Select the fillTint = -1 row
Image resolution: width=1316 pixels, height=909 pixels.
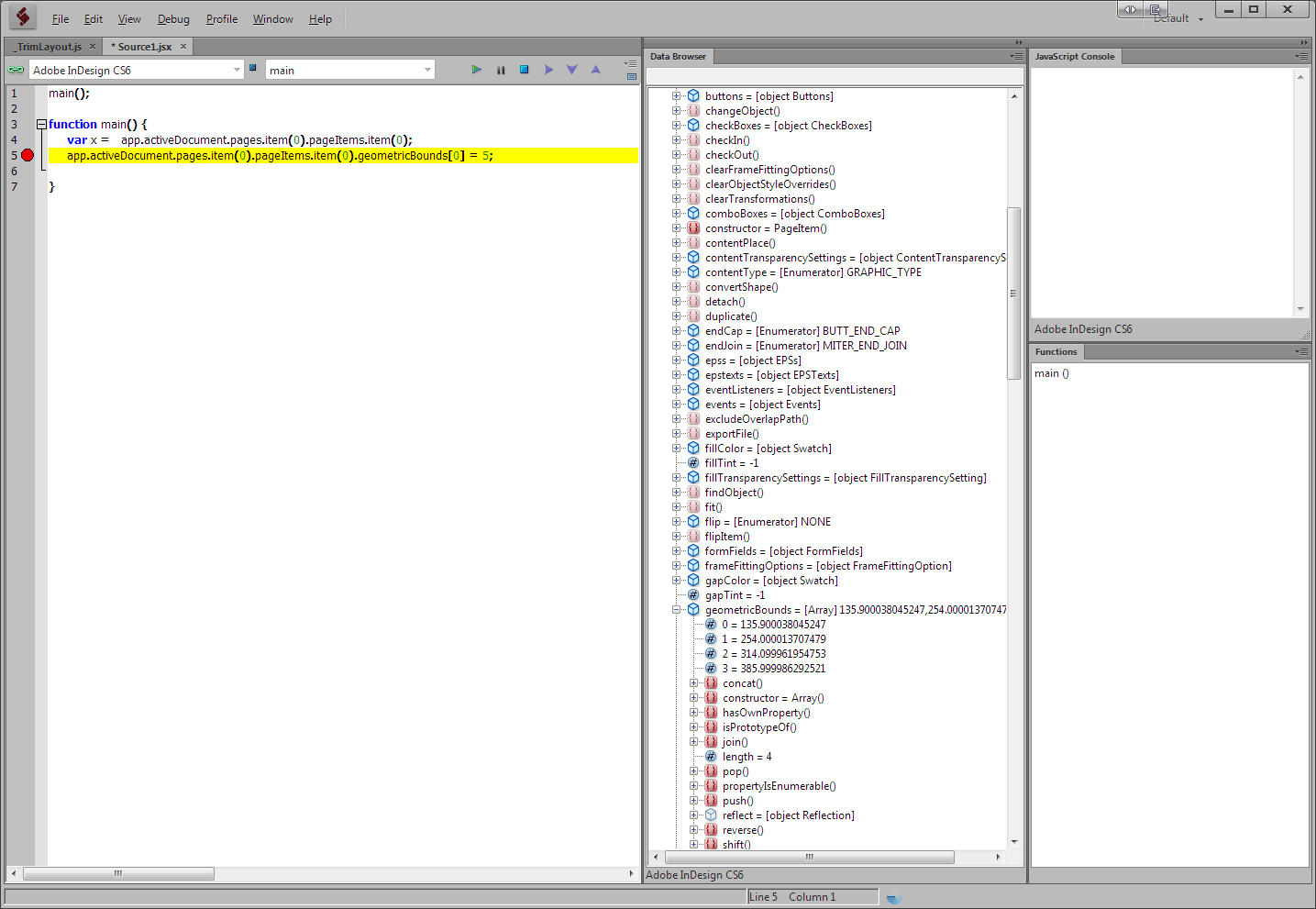[732, 463]
